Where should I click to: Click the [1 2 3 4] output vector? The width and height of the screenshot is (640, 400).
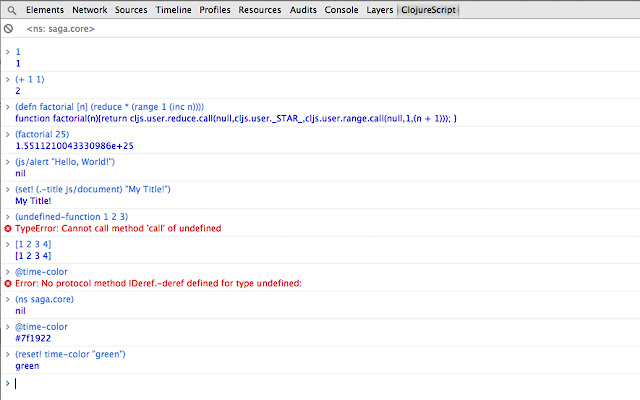(x=33, y=256)
